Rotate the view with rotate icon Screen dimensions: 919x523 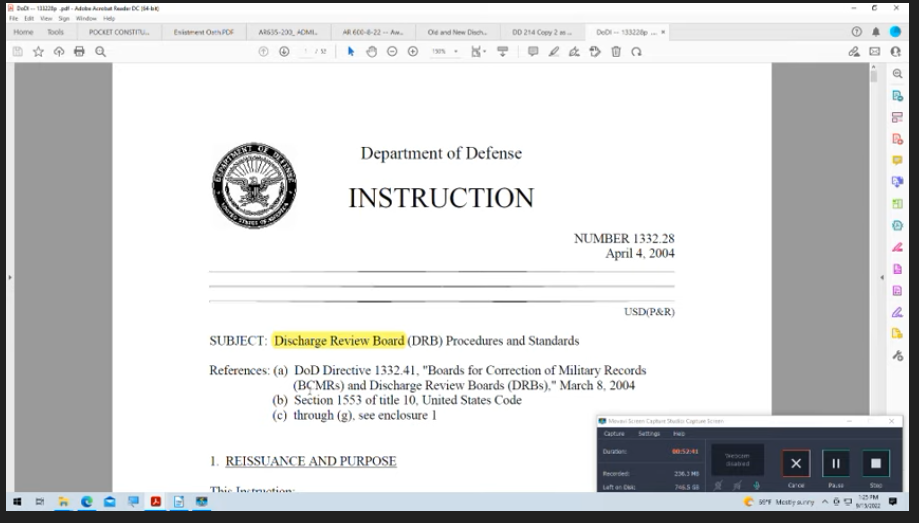pos(637,52)
